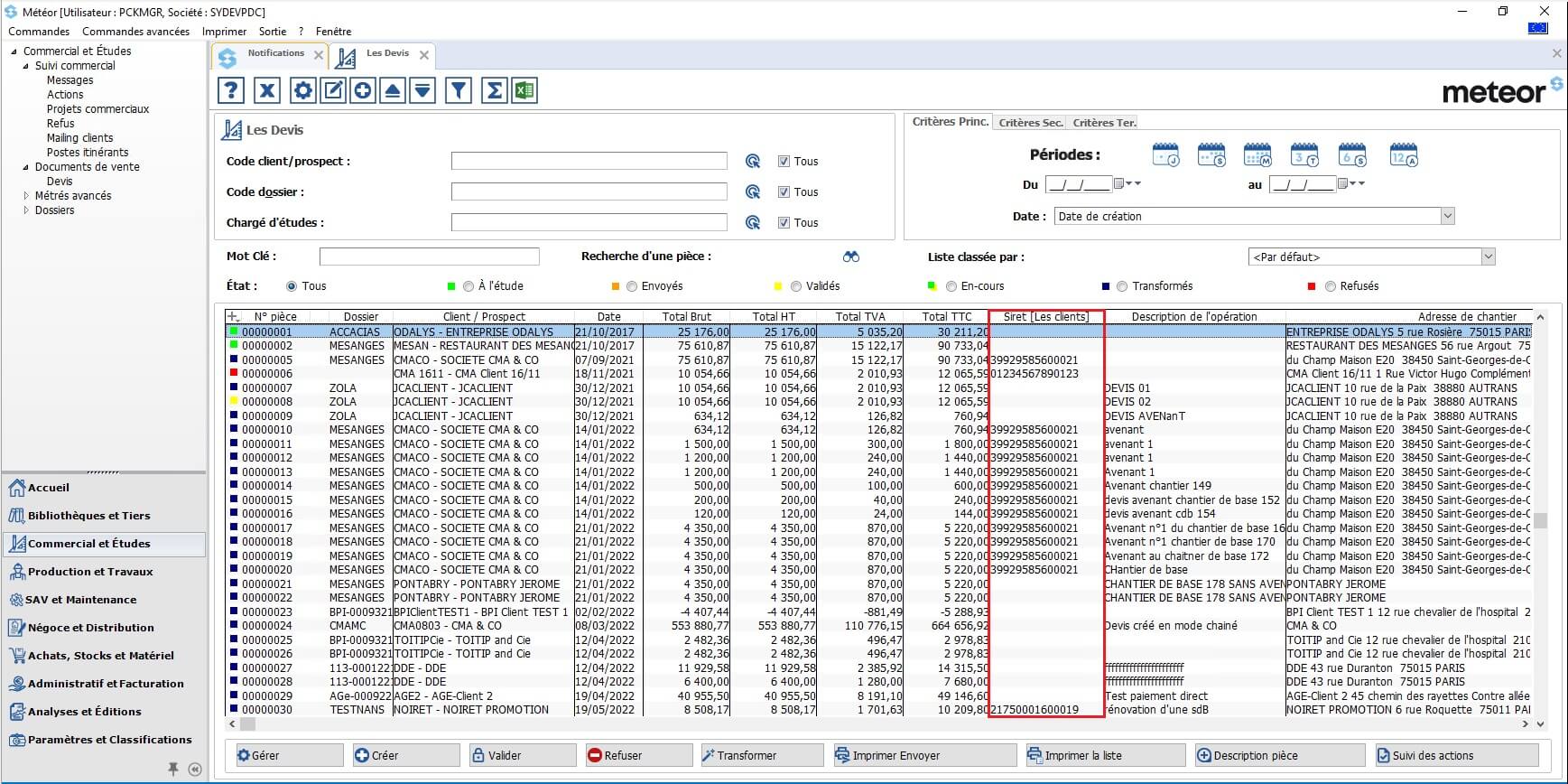The width and height of the screenshot is (1568, 784).
Task: Select the Transformés state radio button
Action: click(x=1122, y=286)
